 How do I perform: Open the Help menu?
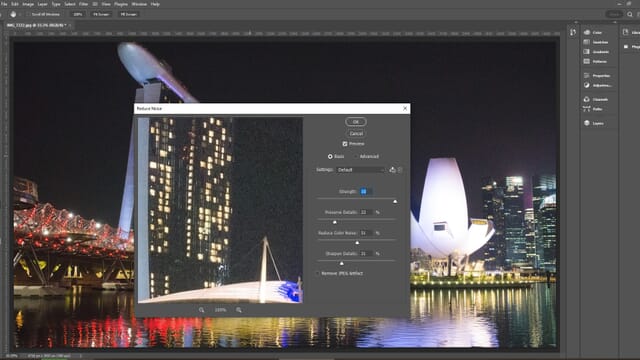155,4
